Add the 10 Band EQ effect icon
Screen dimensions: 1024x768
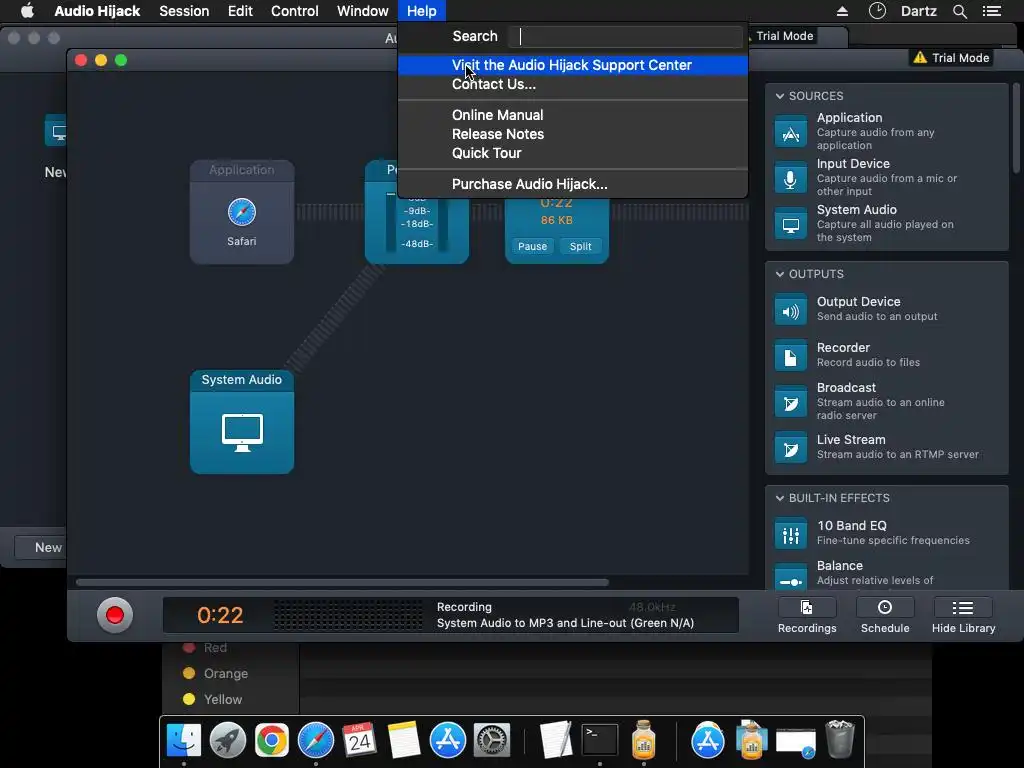tap(790, 534)
